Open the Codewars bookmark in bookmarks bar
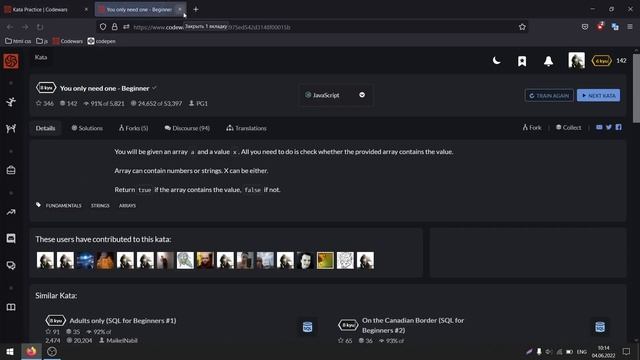 pyautogui.click(x=68, y=41)
